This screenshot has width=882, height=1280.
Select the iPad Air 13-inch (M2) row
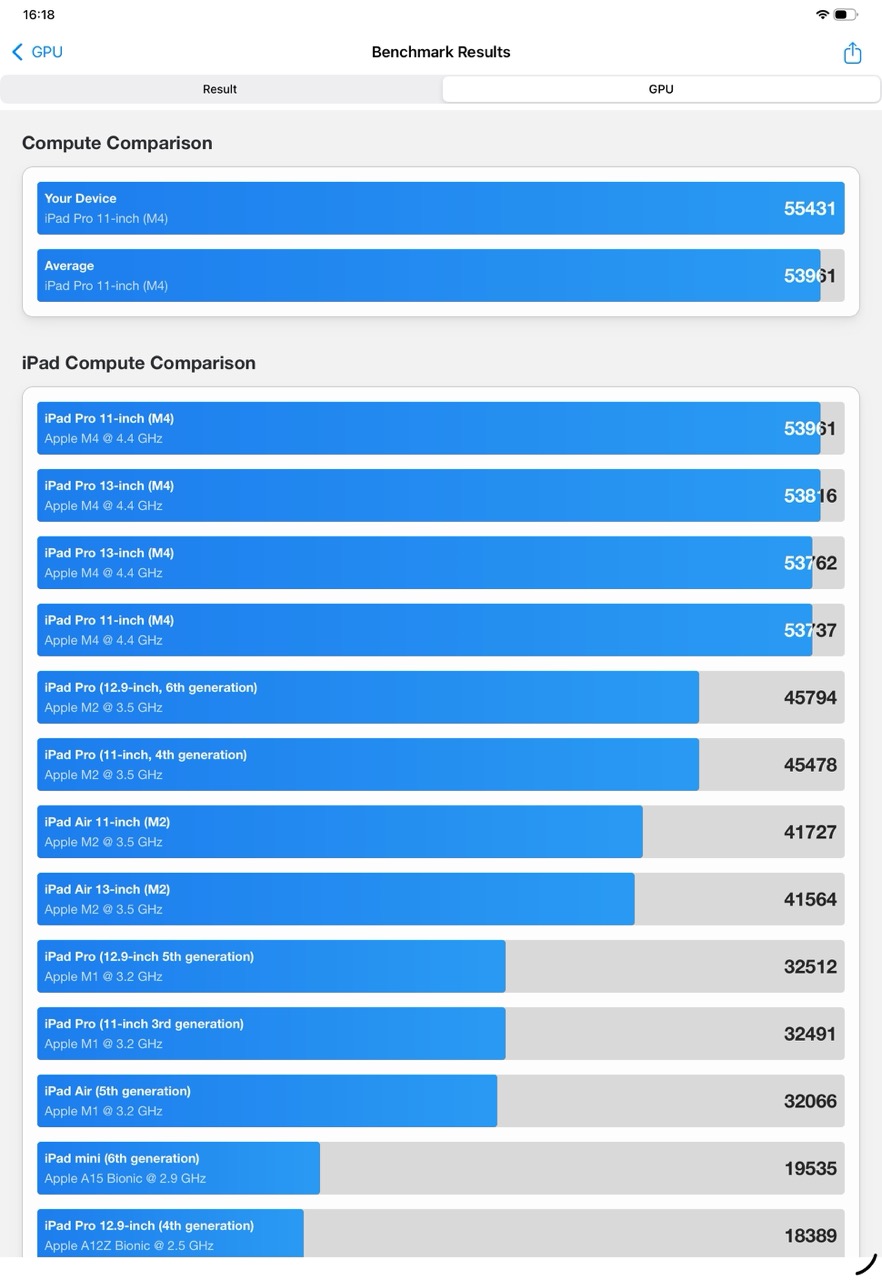pos(440,898)
